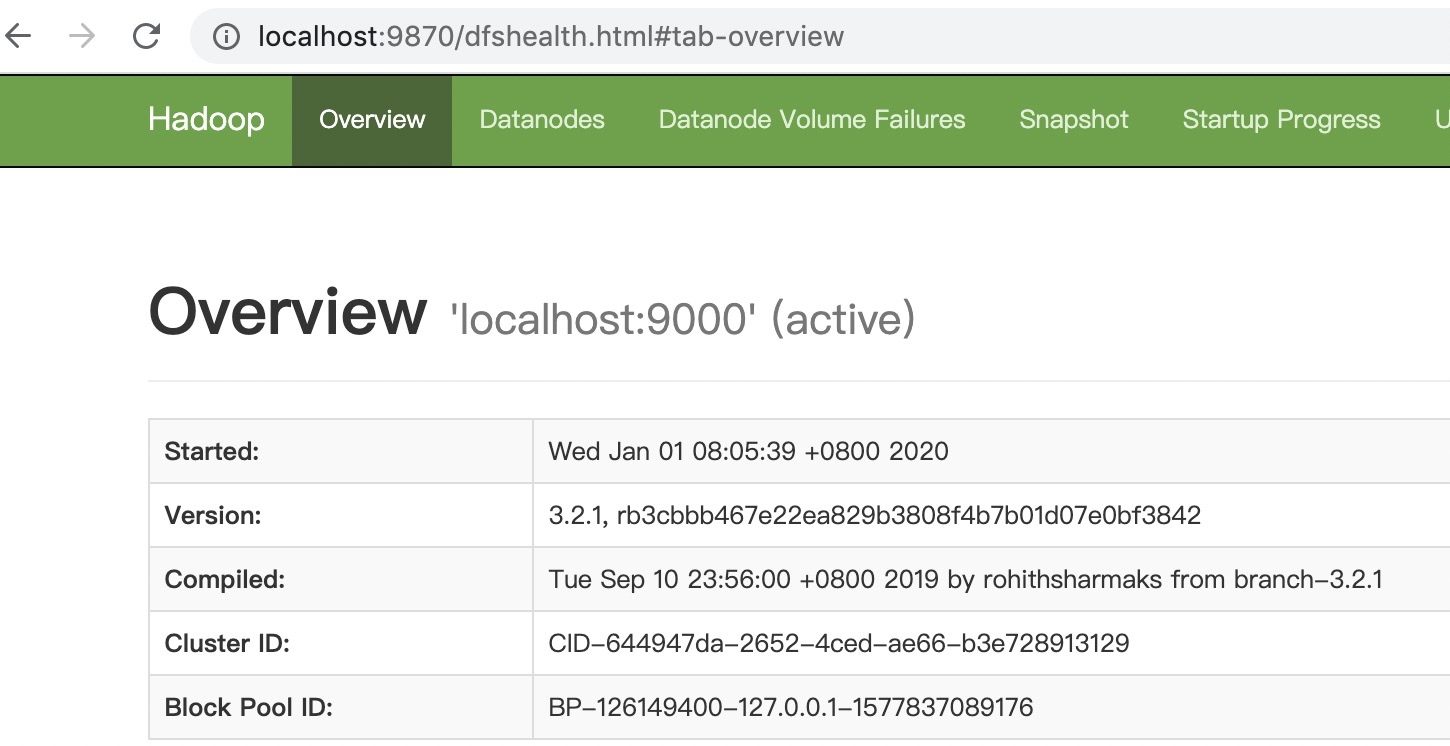Focus the address bar URL field
The image size is (1450, 746).
tap(820, 37)
